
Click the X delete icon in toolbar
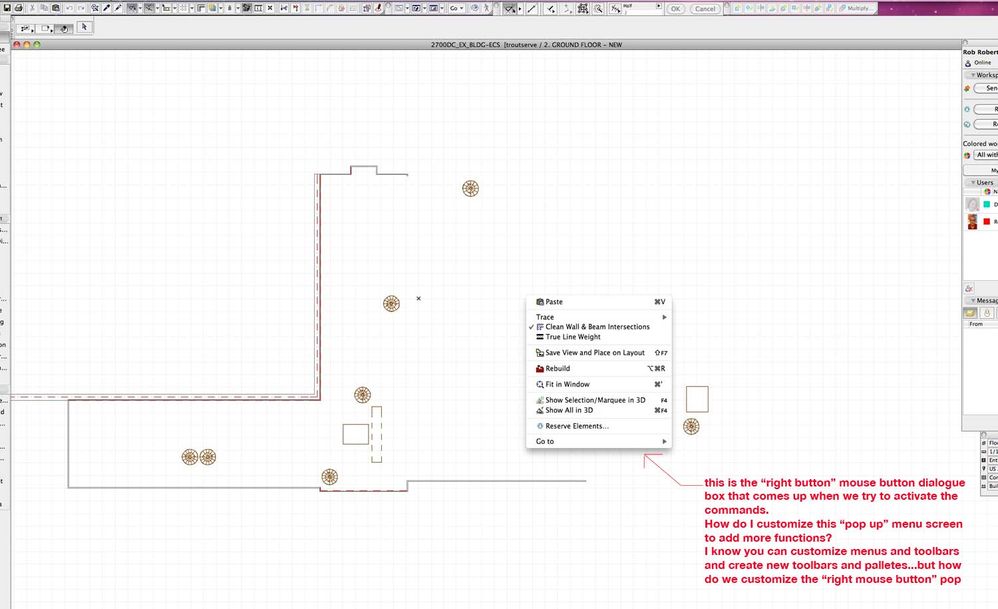[270, 8]
